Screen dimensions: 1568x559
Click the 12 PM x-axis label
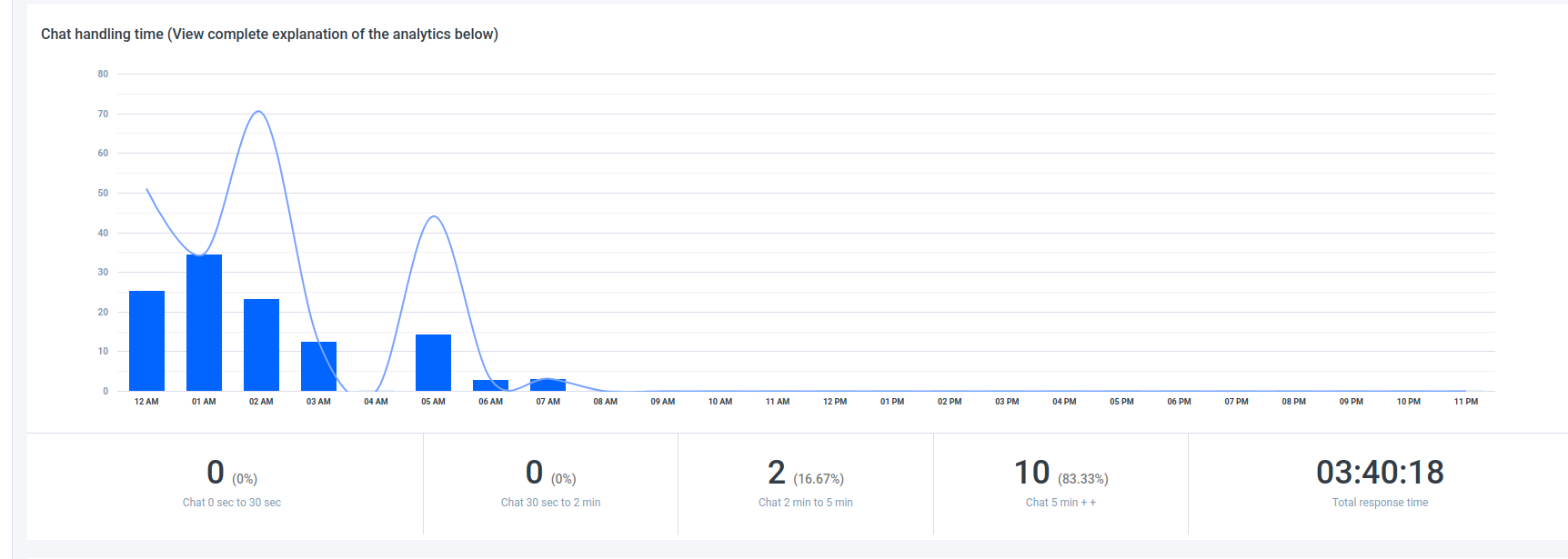[834, 402]
